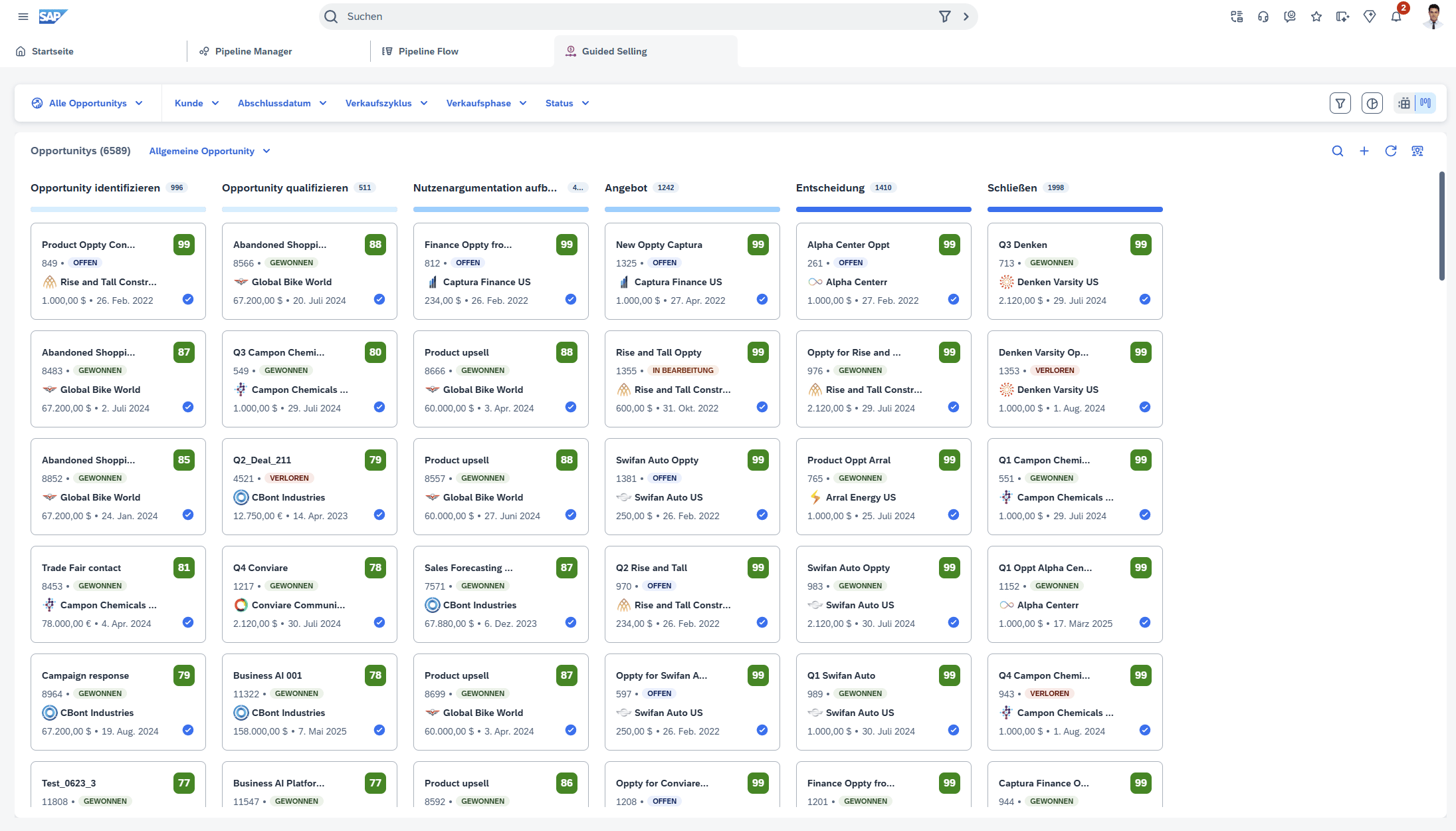The image size is (1456, 831).
Task: Click the Entscheidung column progress bar
Action: coord(884,209)
